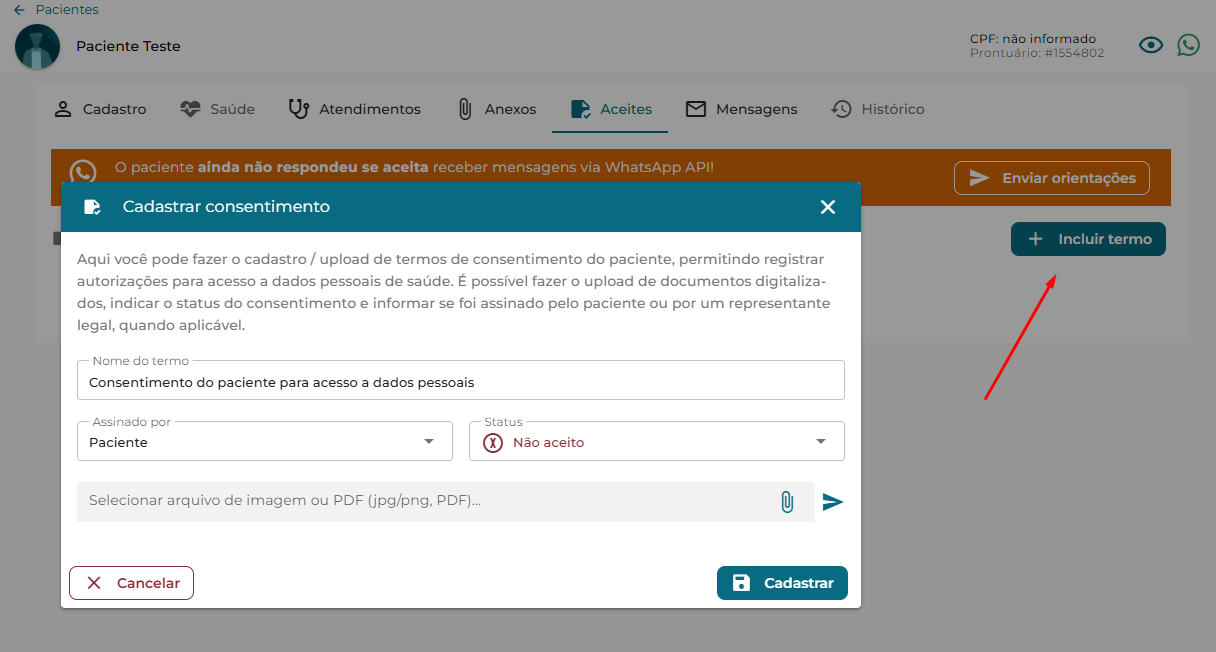Open the Atendimentos tab
The image size is (1216, 652).
tap(354, 109)
